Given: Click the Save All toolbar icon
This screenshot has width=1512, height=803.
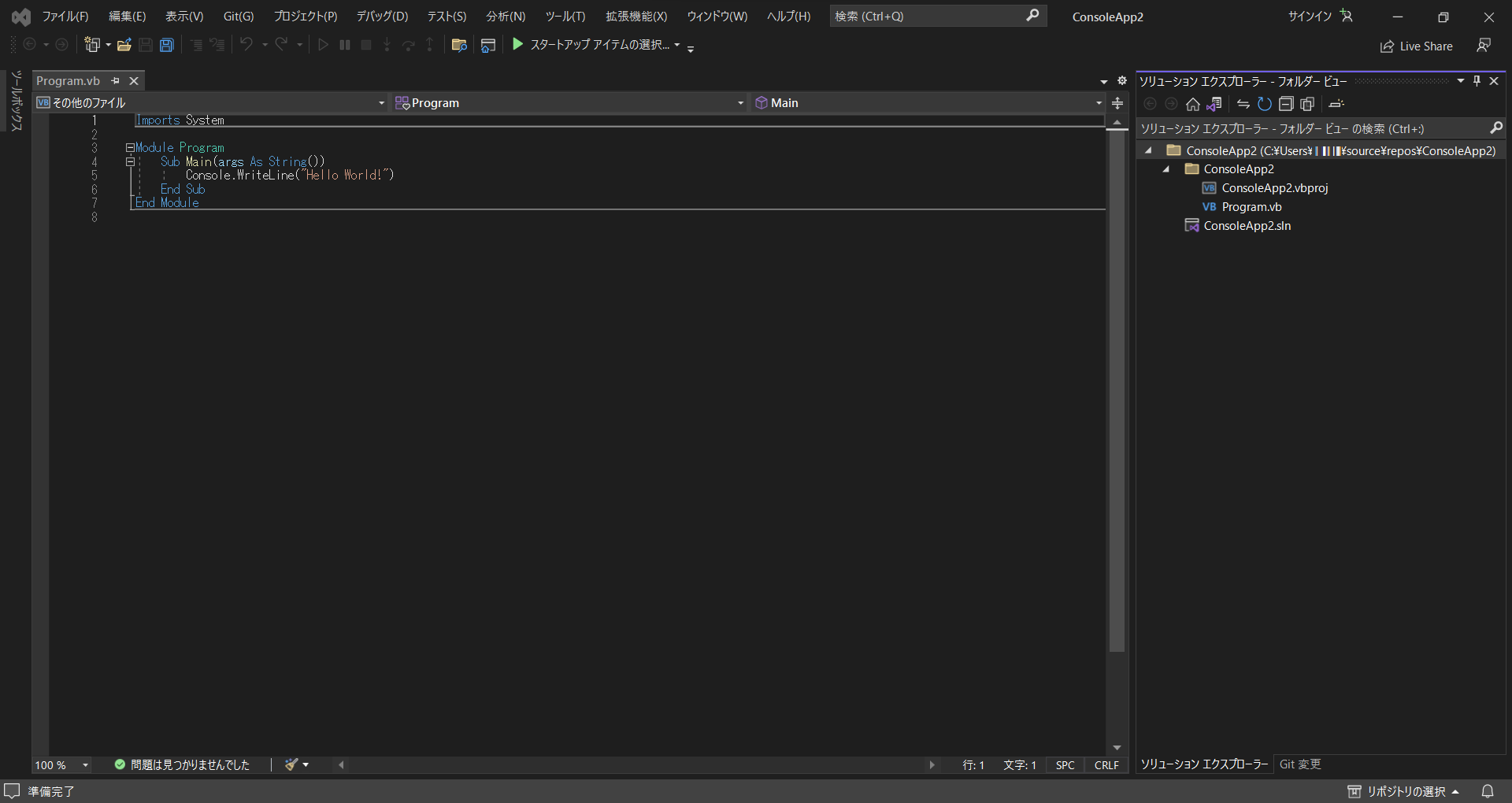Looking at the screenshot, I should [x=166, y=45].
